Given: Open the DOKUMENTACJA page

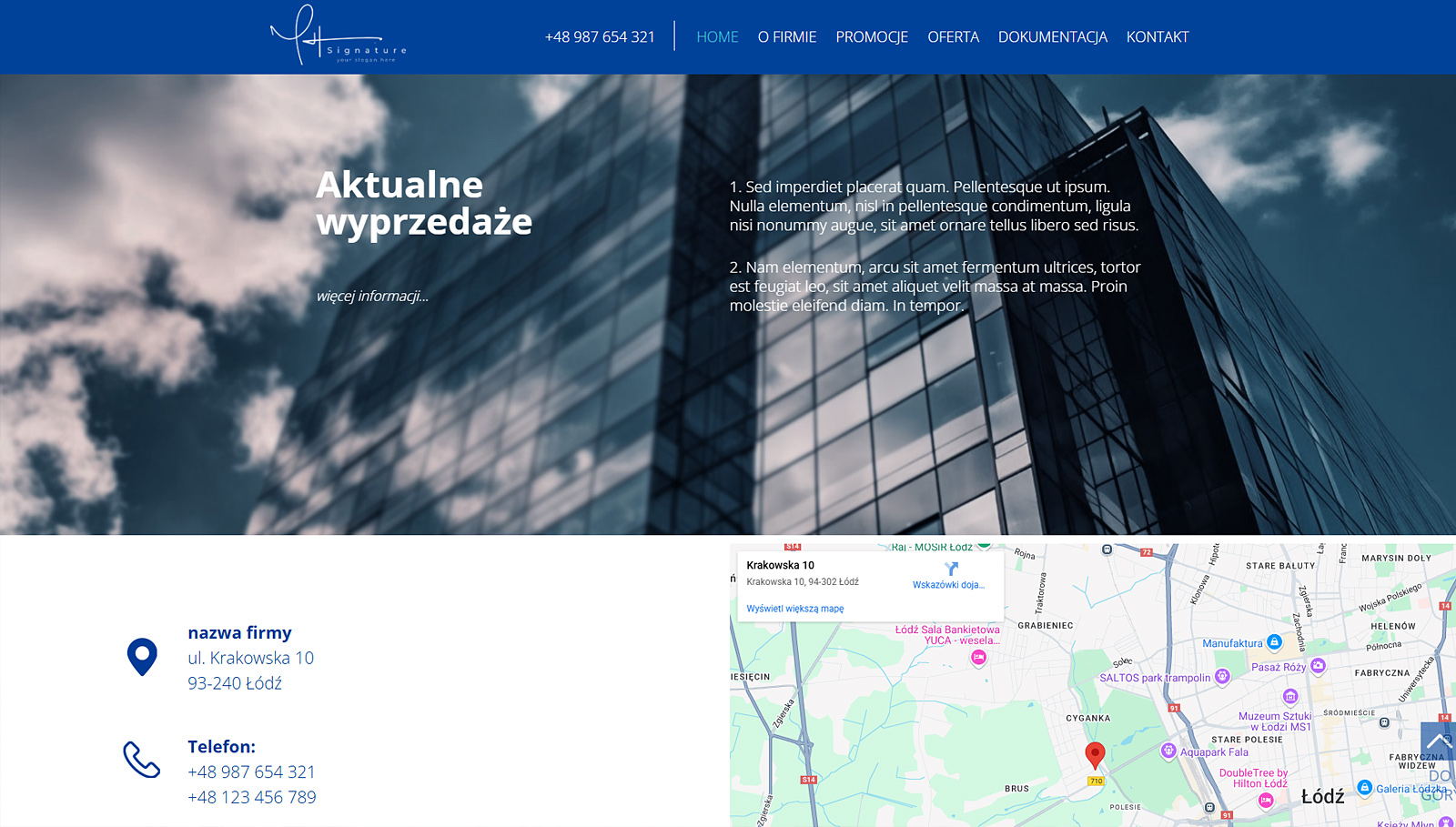Looking at the screenshot, I should tap(1052, 37).
